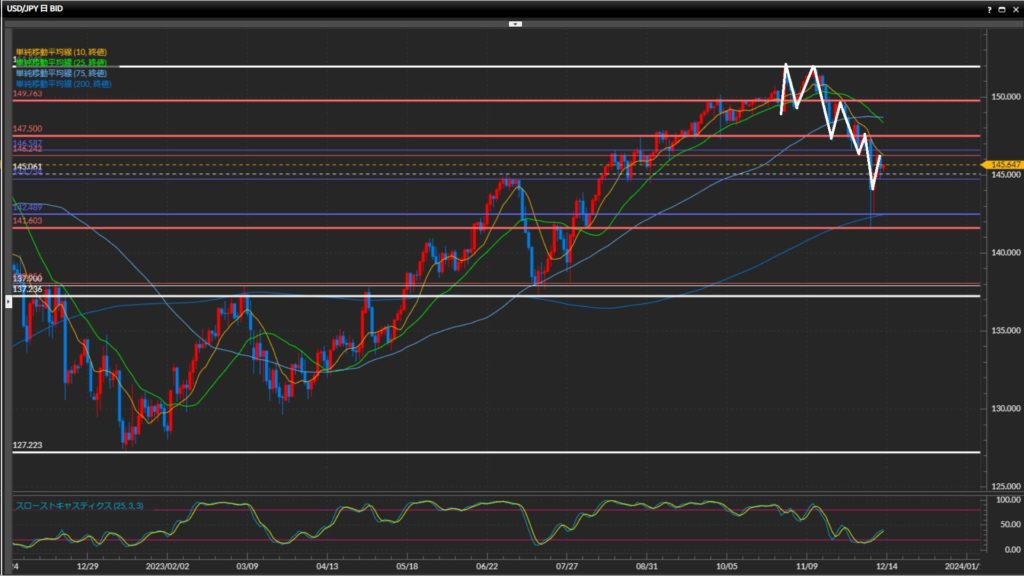Click the 150.000 level on price axis
This screenshot has height=576, width=1024.
[x=1003, y=98]
